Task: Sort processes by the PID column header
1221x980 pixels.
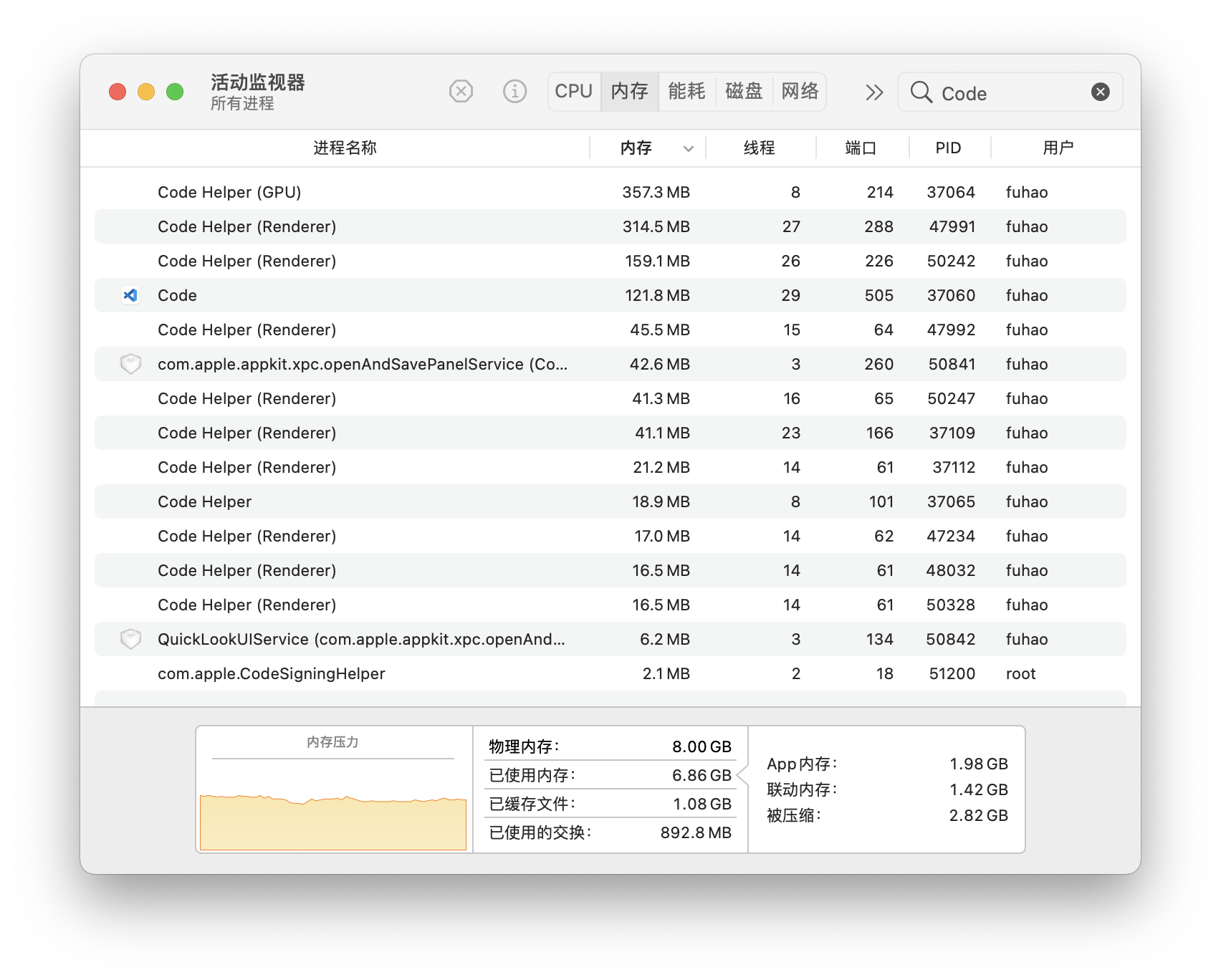Action: click(x=947, y=148)
